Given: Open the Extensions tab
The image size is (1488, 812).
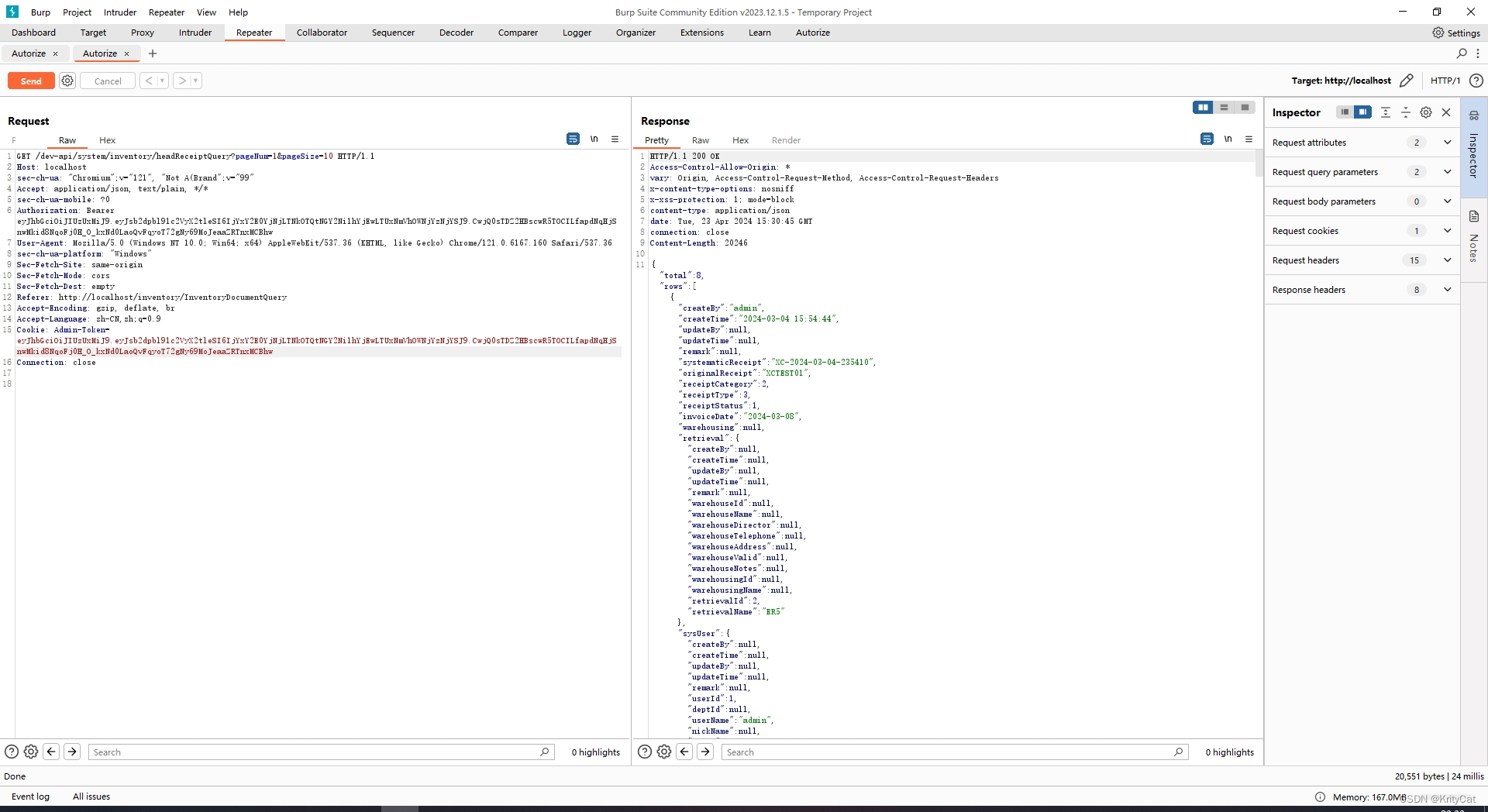Looking at the screenshot, I should click(x=702, y=33).
